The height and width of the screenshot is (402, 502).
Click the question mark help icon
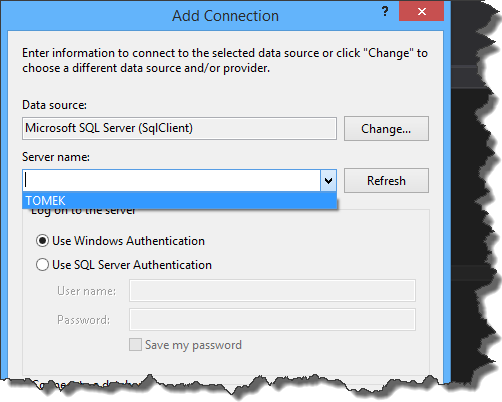click(385, 12)
